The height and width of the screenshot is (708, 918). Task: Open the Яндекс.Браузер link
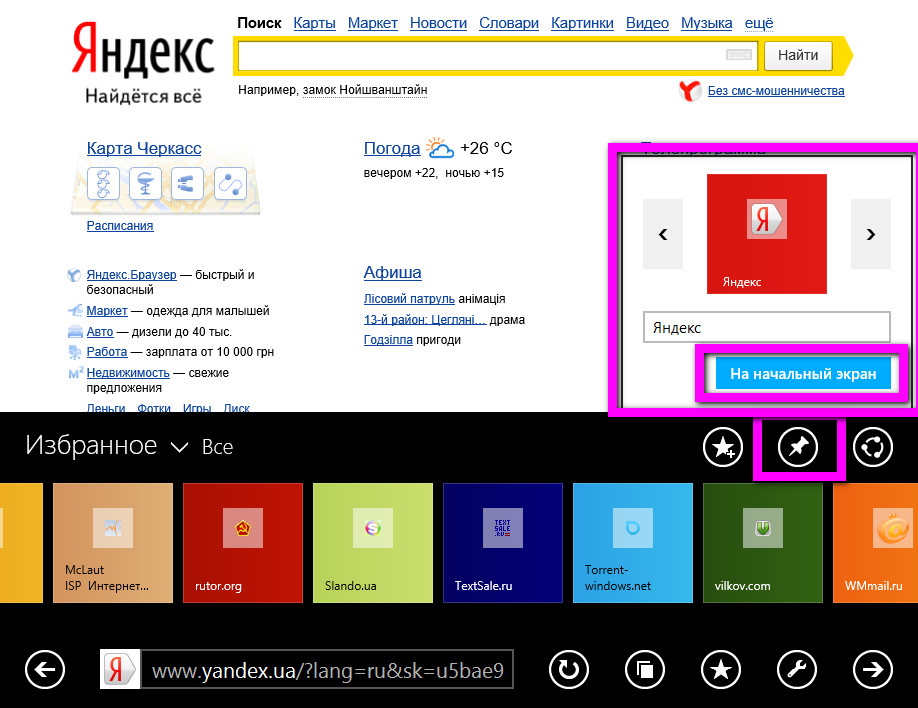point(131,275)
